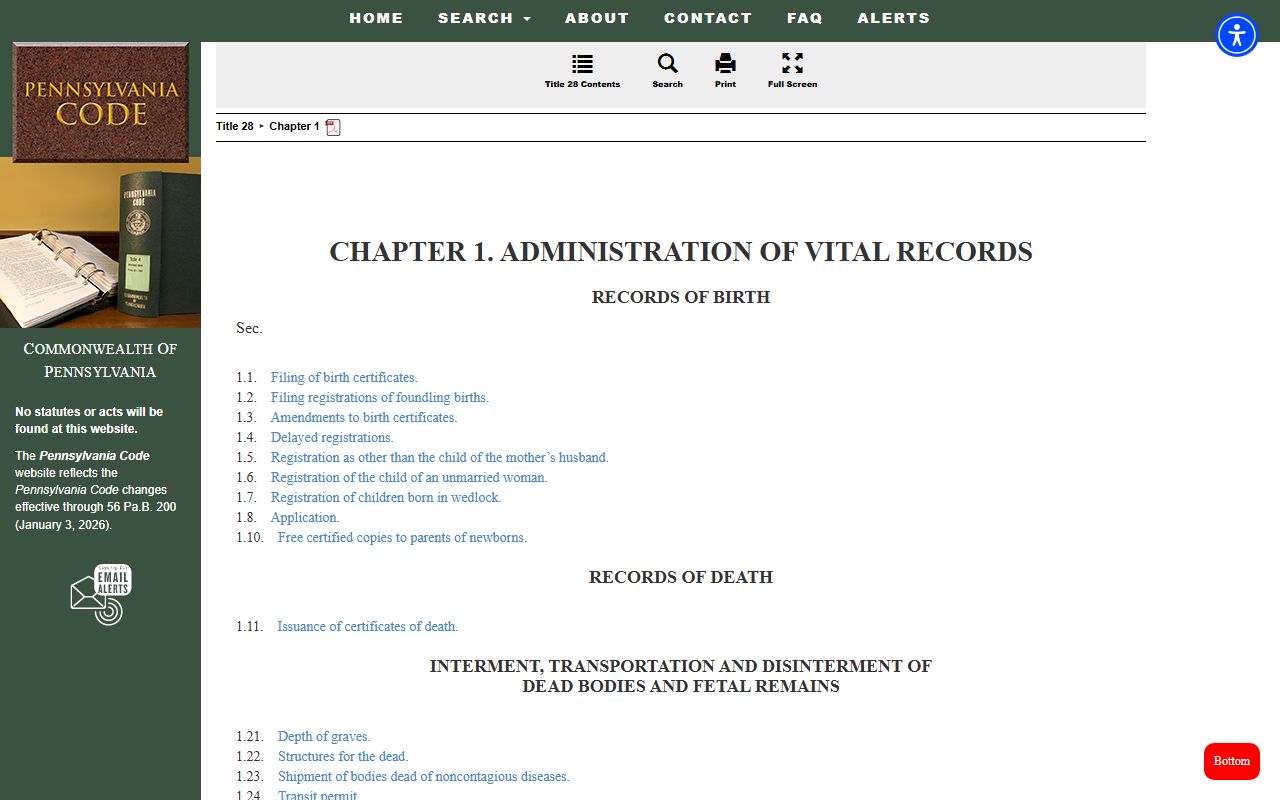This screenshot has height=800, width=1280.
Task: Click the RECORDS OF BIRTH heading
Action: (x=681, y=297)
